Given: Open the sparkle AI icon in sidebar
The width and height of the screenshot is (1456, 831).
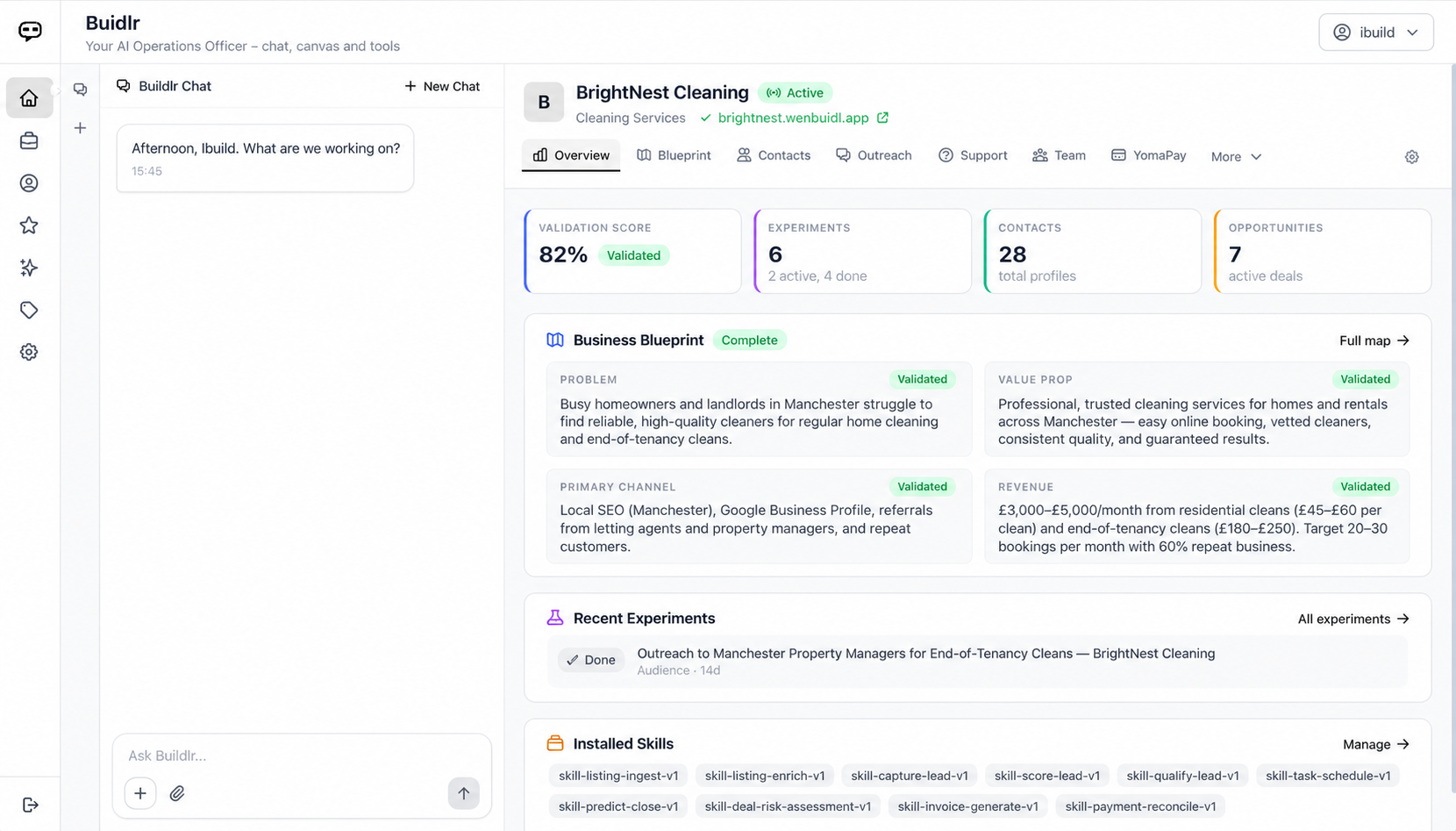Looking at the screenshot, I should 29,268.
